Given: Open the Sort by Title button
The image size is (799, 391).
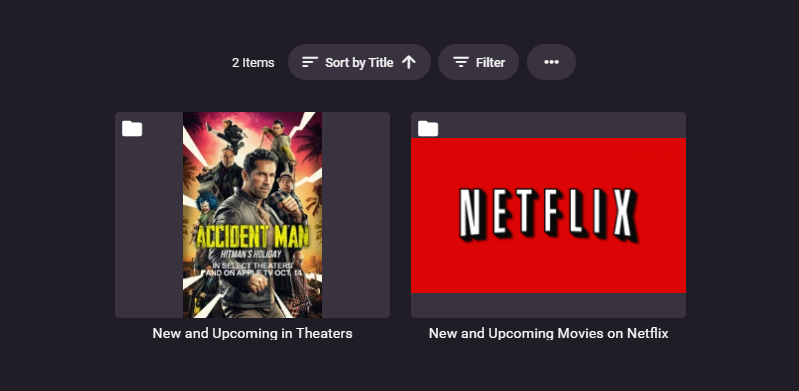Looking at the screenshot, I should (359, 62).
